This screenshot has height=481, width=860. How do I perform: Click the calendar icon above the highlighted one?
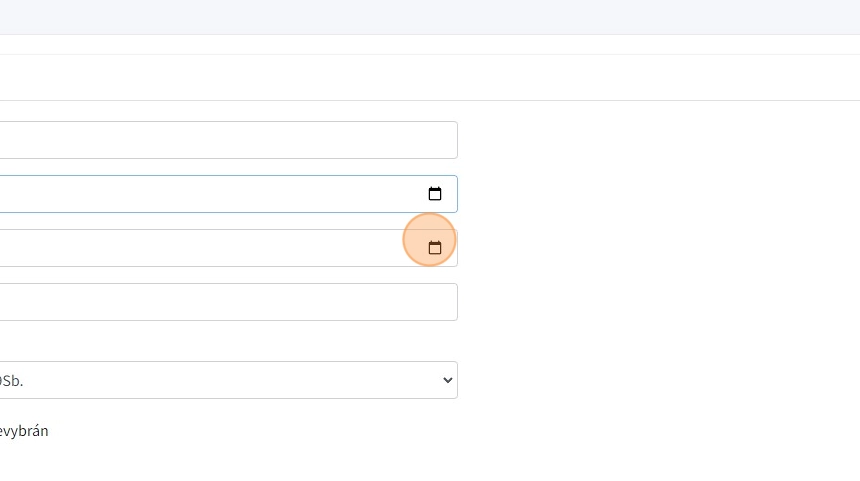435,194
